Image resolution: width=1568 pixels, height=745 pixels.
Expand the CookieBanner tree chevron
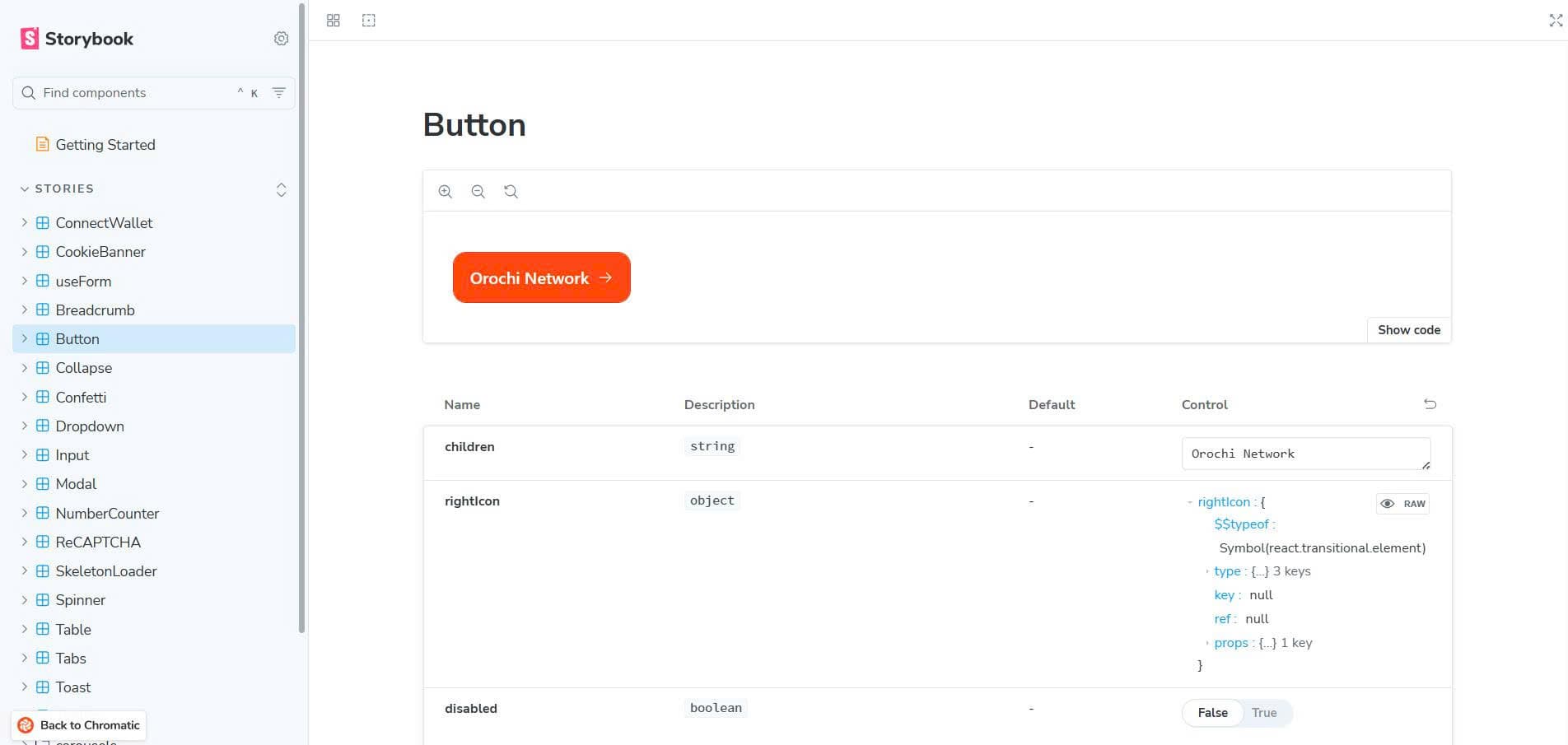click(25, 251)
